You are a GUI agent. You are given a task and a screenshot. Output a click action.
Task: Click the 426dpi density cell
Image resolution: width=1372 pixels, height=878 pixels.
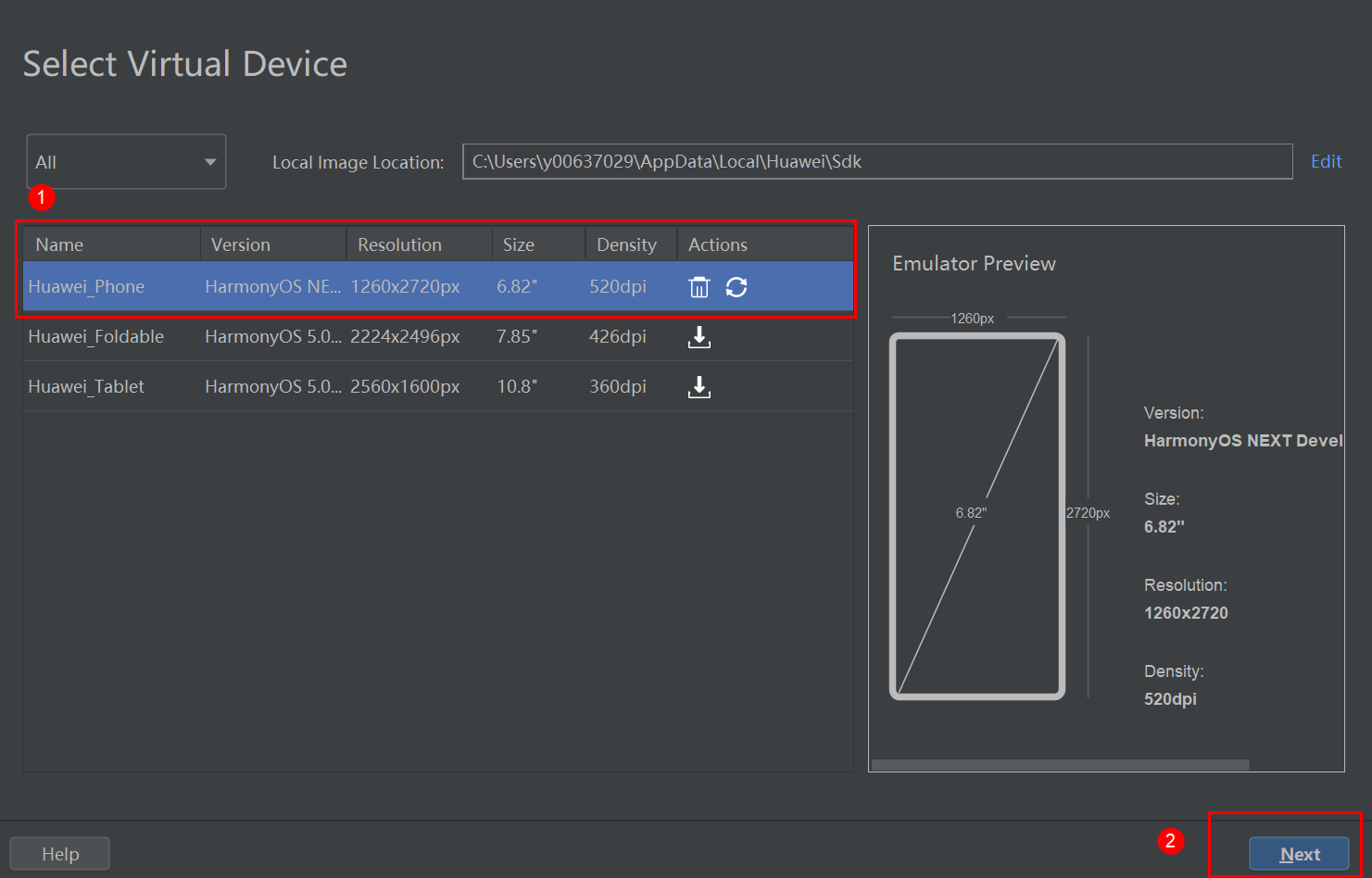618,336
